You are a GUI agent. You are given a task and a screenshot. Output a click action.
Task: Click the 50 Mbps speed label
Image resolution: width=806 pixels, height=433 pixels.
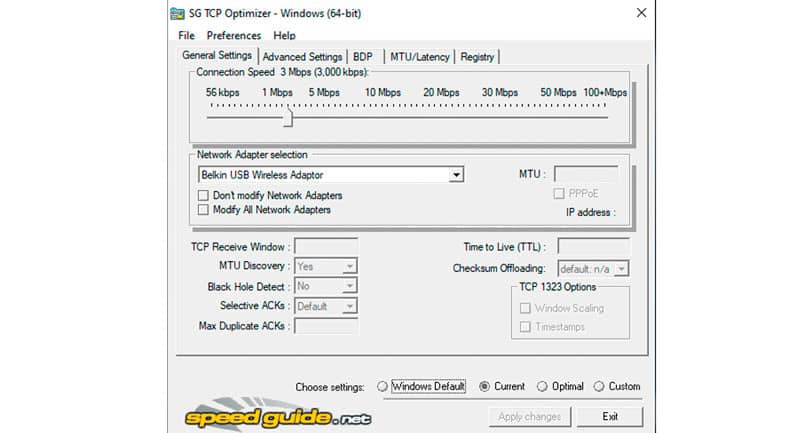click(558, 93)
